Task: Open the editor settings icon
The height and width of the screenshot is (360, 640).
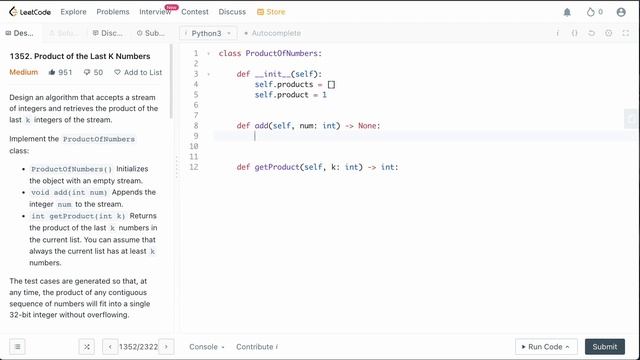Action: point(608,33)
